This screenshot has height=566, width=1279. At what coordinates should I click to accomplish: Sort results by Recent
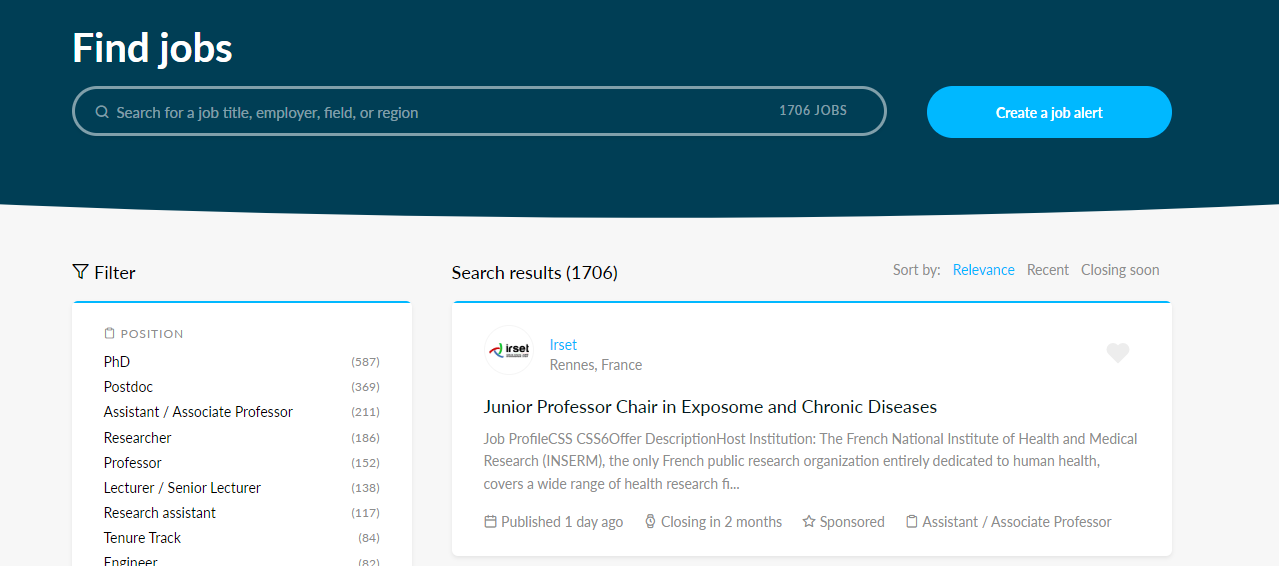pyautogui.click(x=1047, y=270)
